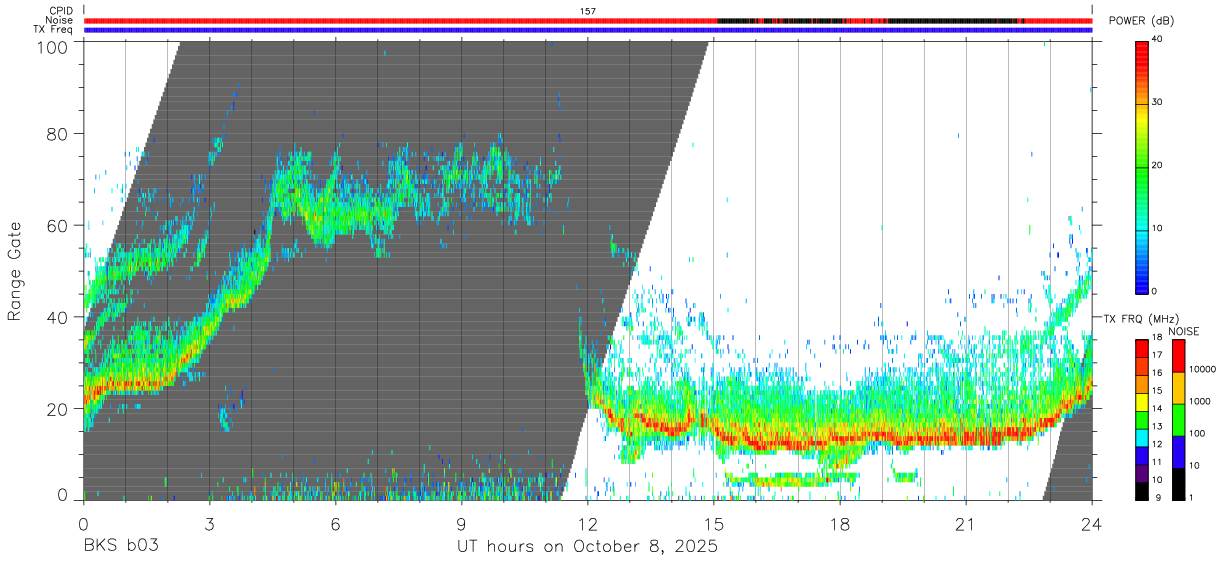The image size is (1228, 567).
Task: Click the 24 tick on the UT hours axis
Action: click(1091, 524)
